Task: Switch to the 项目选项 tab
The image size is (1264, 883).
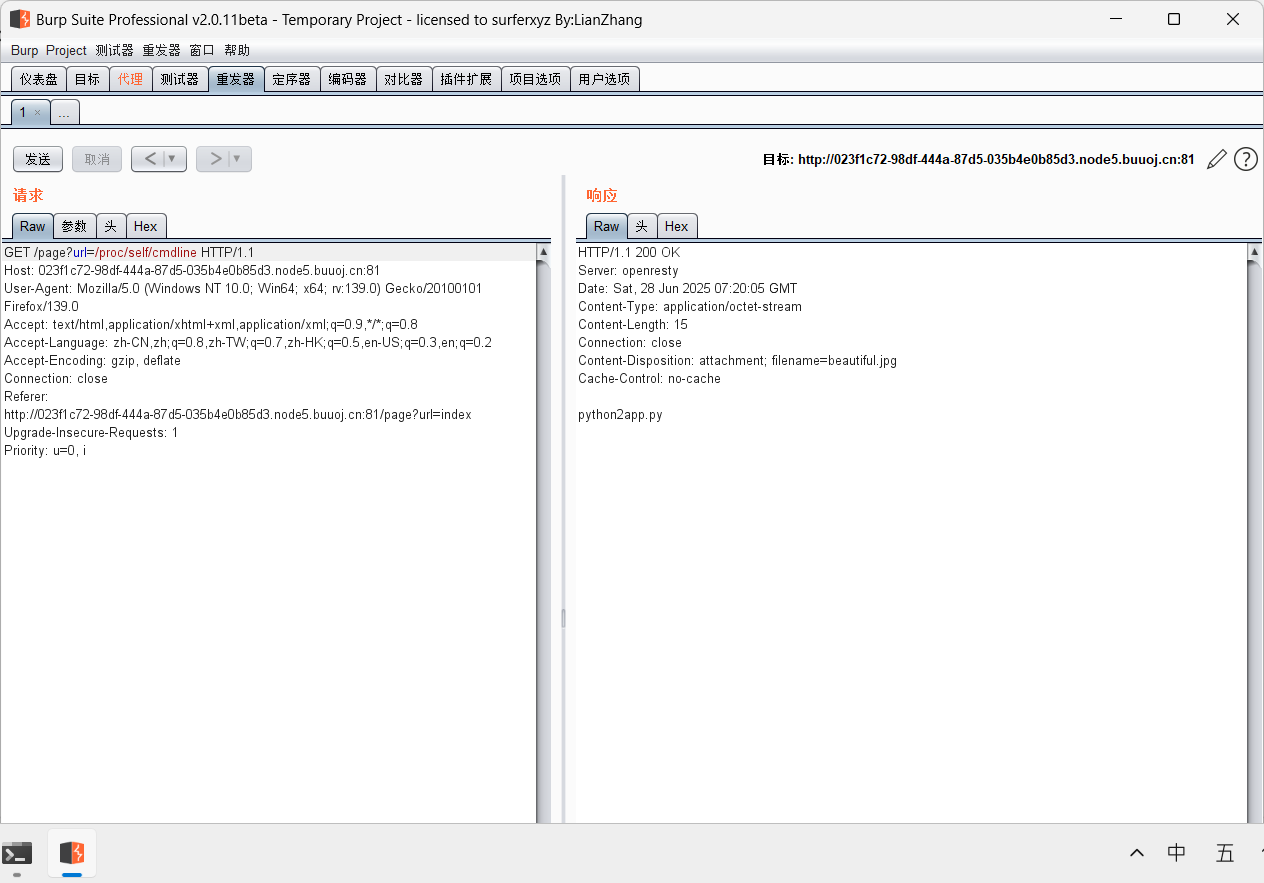Action: pos(535,79)
